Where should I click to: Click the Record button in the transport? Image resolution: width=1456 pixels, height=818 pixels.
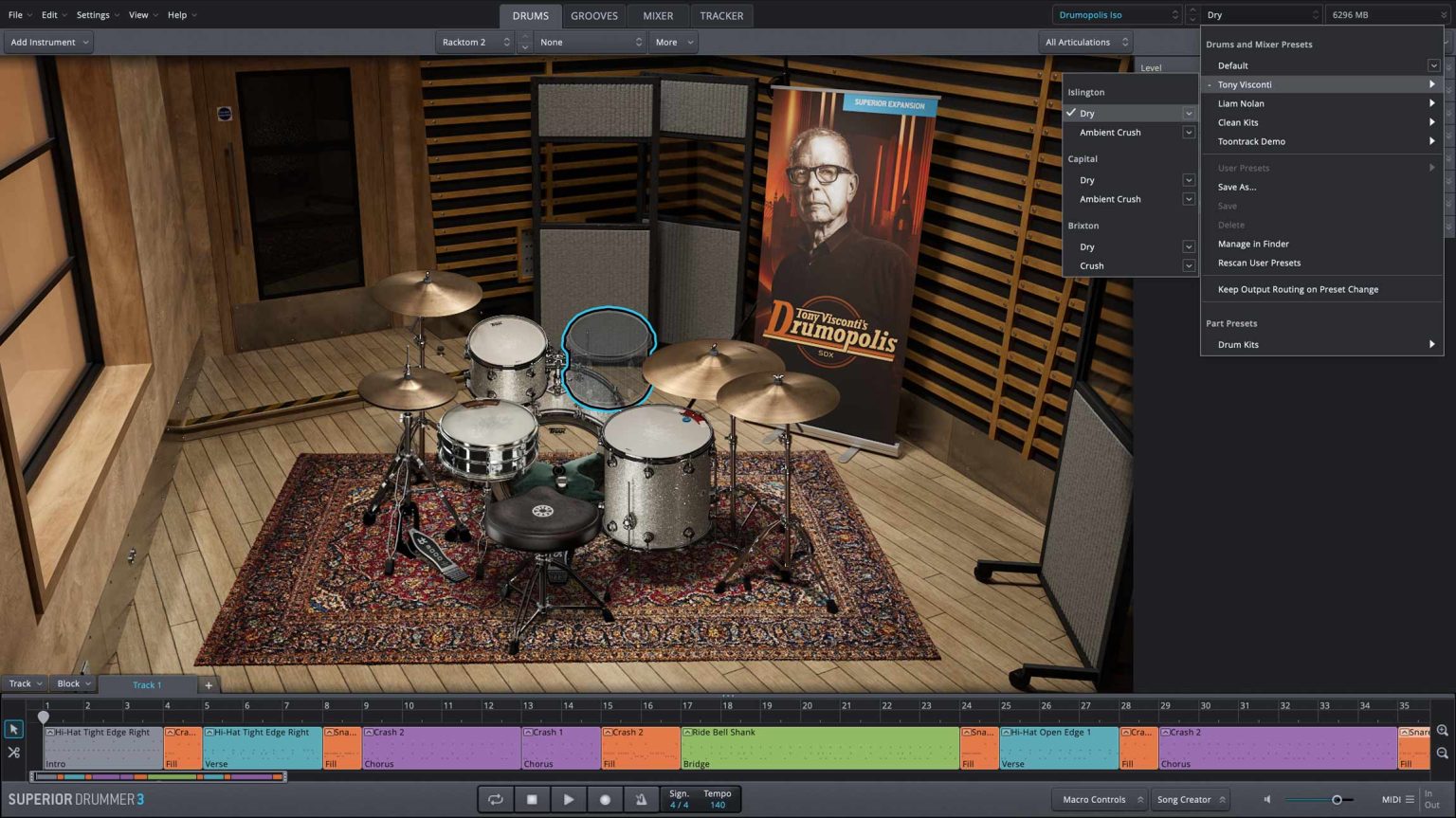pos(605,799)
